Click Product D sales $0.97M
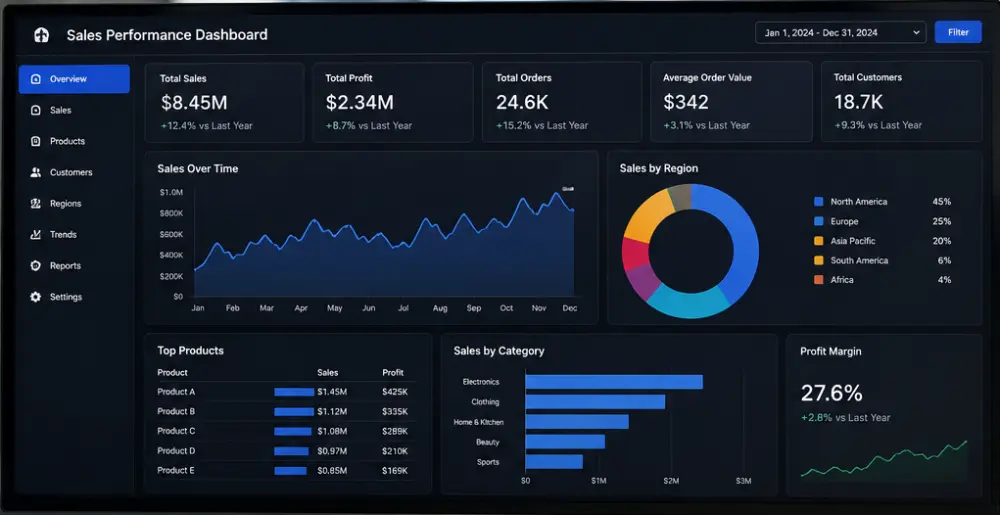The width and height of the screenshot is (1000, 515). [332, 451]
